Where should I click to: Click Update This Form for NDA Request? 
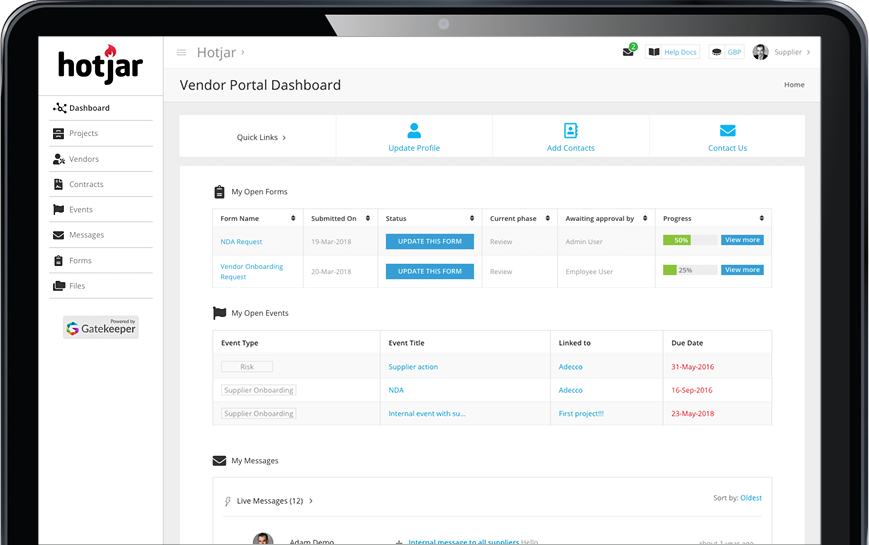(429, 241)
